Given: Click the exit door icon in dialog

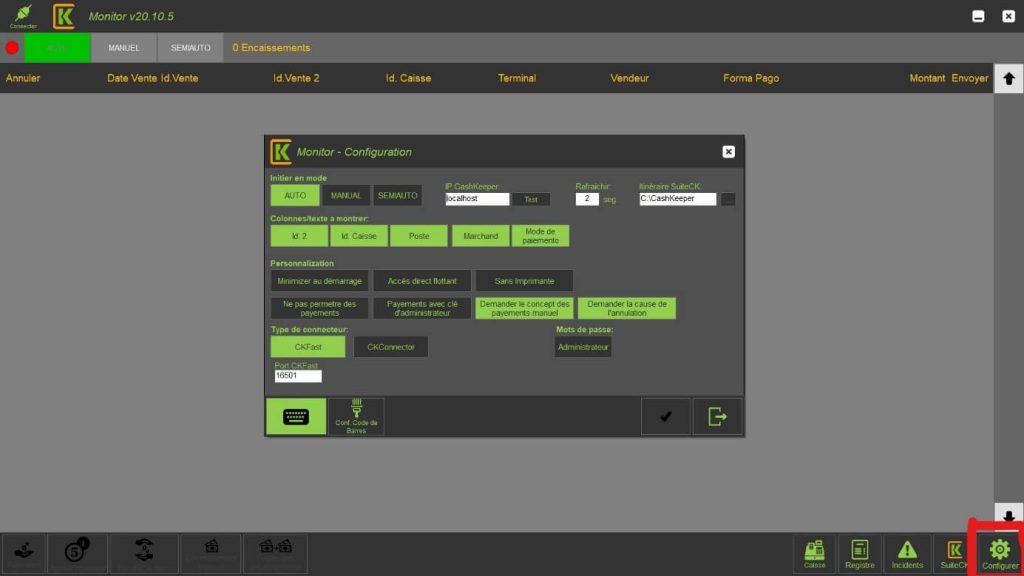Looking at the screenshot, I should click(717, 417).
